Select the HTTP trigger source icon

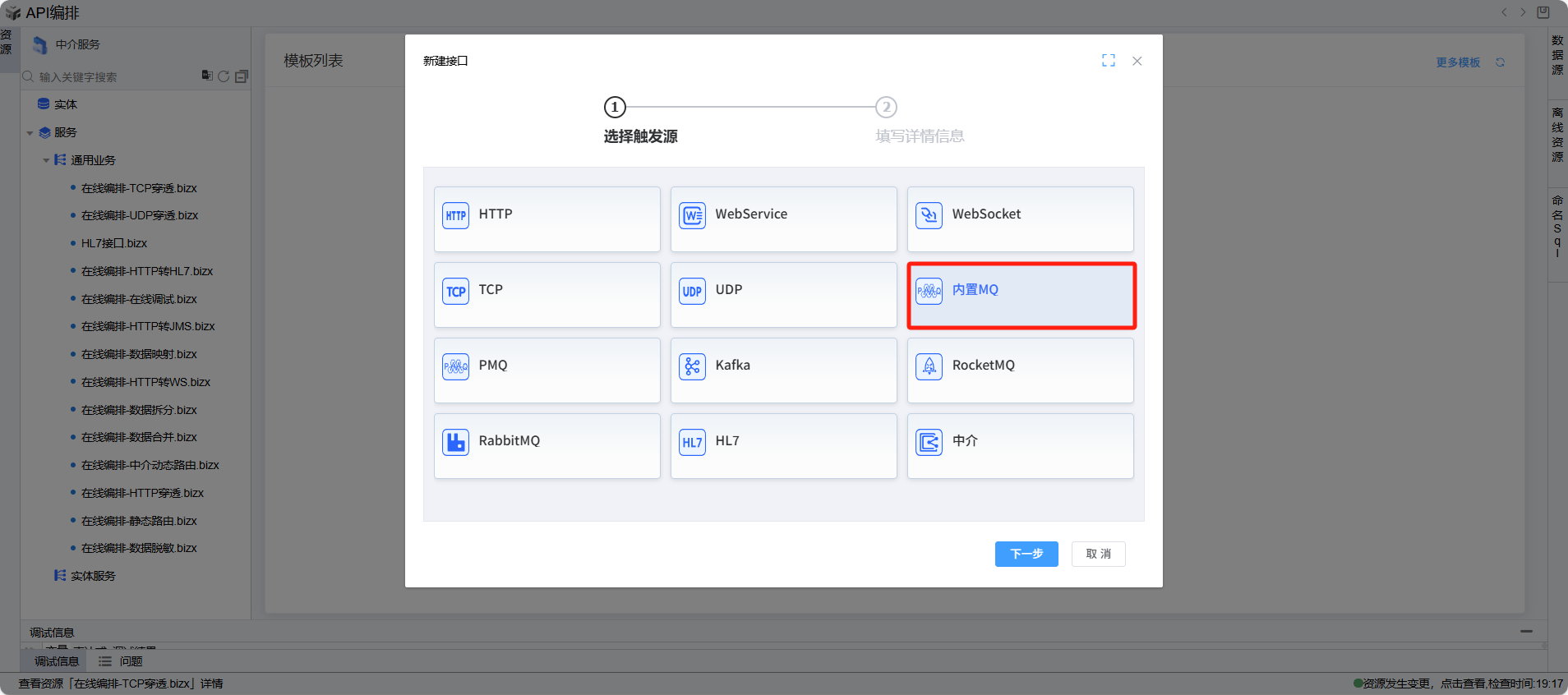(x=455, y=215)
